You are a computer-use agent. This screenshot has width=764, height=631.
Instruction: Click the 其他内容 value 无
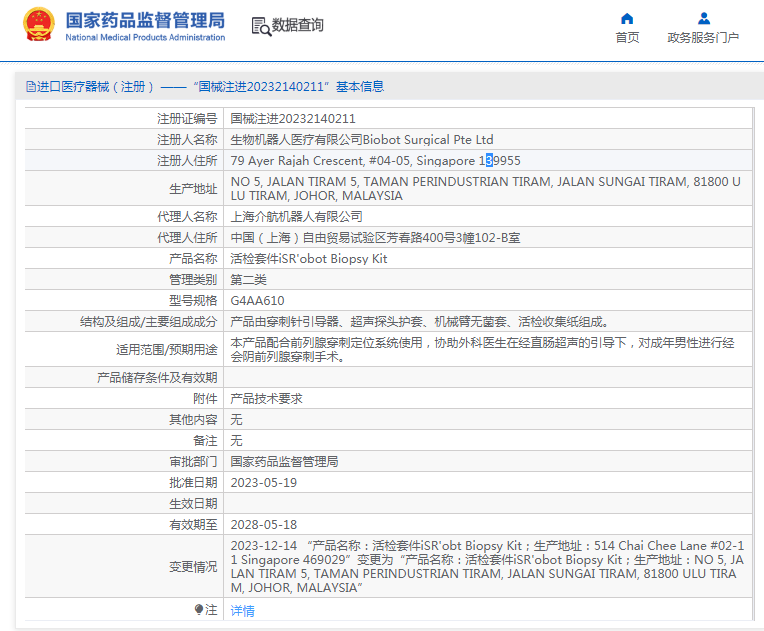pyautogui.click(x=236, y=420)
